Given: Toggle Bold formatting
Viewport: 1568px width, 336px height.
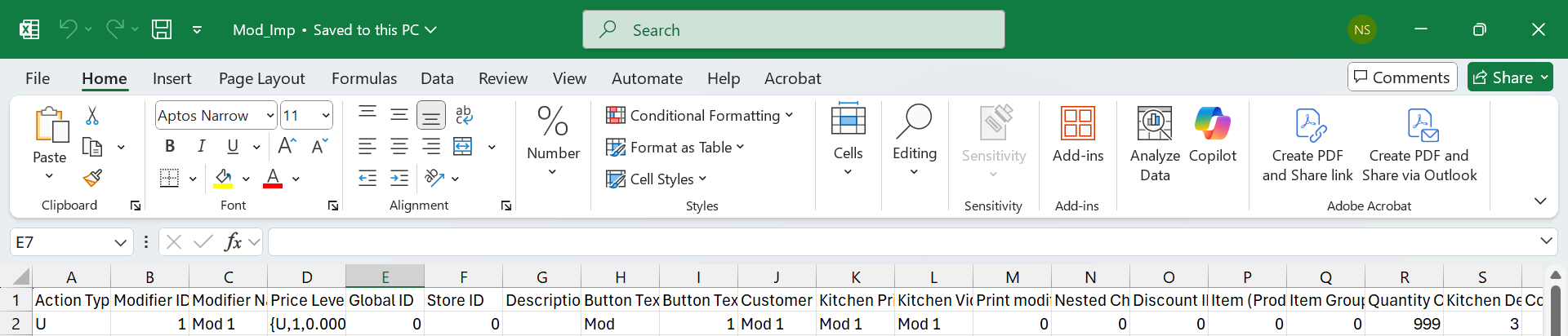Looking at the screenshot, I should [170, 146].
